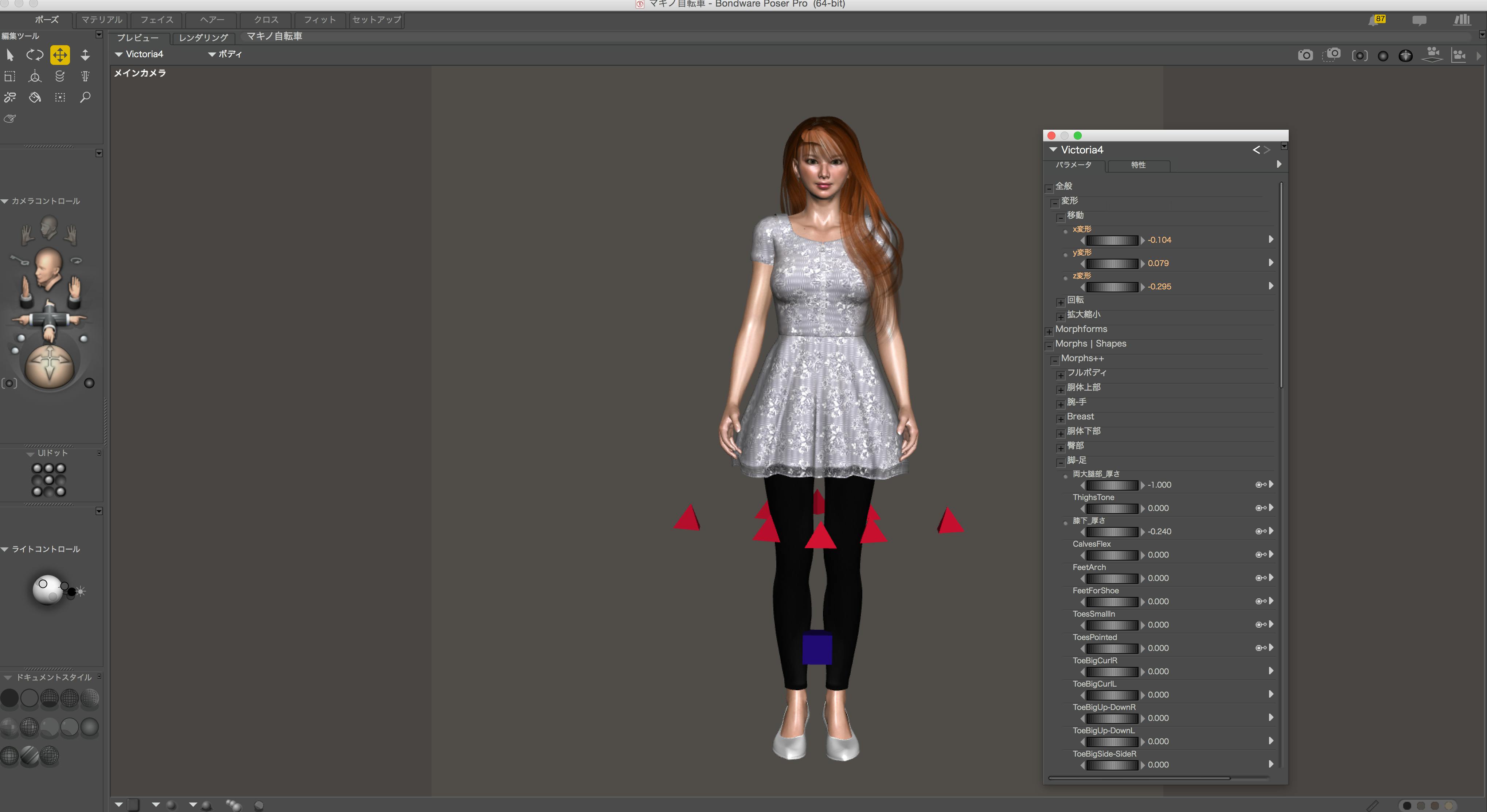Screen dimensions: 1487x812
Task: Switch to the マテリアル room tab
Action: (x=102, y=20)
